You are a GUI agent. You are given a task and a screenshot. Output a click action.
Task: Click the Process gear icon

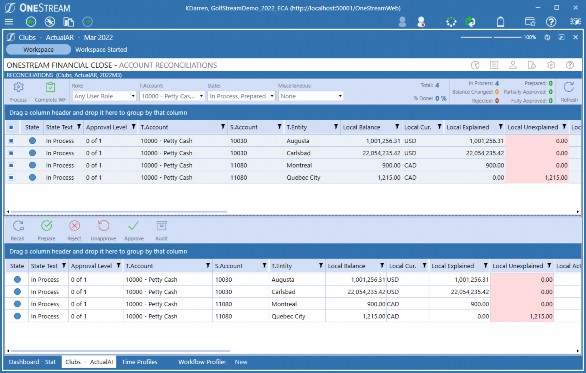(x=18, y=87)
